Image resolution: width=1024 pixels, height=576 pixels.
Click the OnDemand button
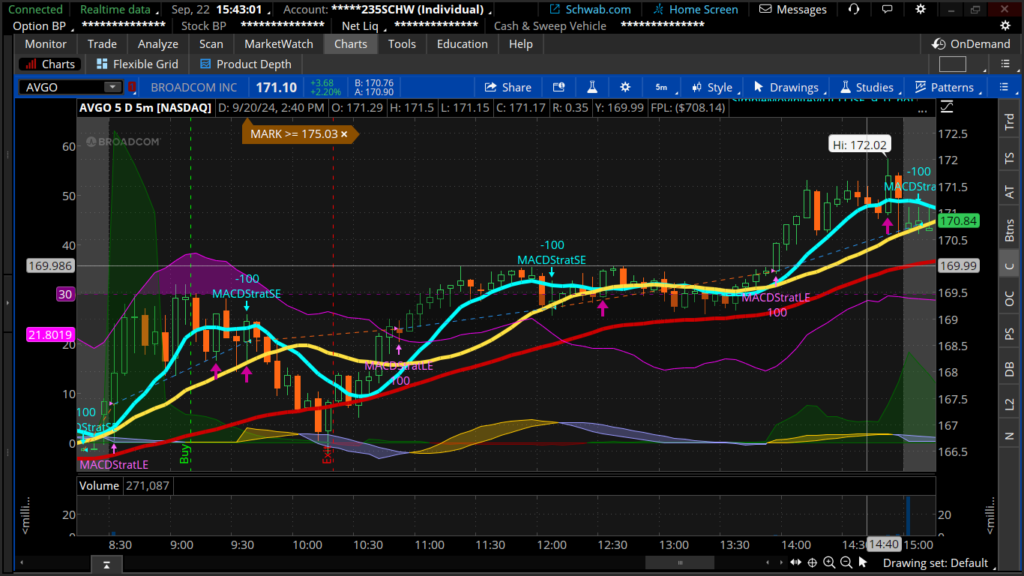pyautogui.click(x=970, y=44)
